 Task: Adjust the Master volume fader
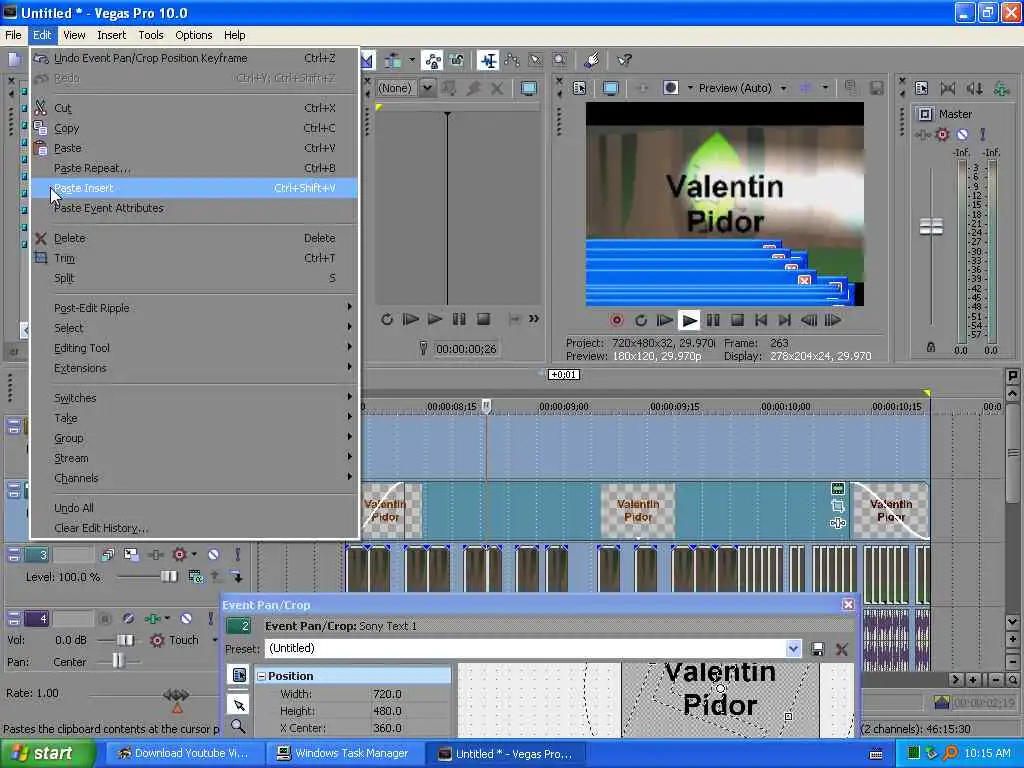(931, 227)
